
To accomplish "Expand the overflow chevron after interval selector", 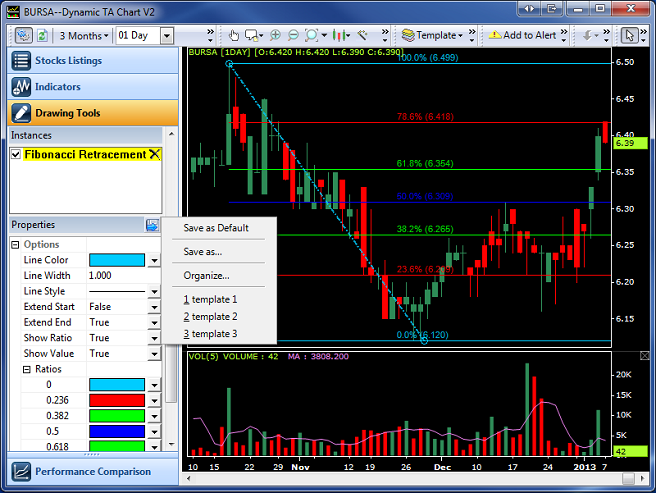I will (x=210, y=35).
